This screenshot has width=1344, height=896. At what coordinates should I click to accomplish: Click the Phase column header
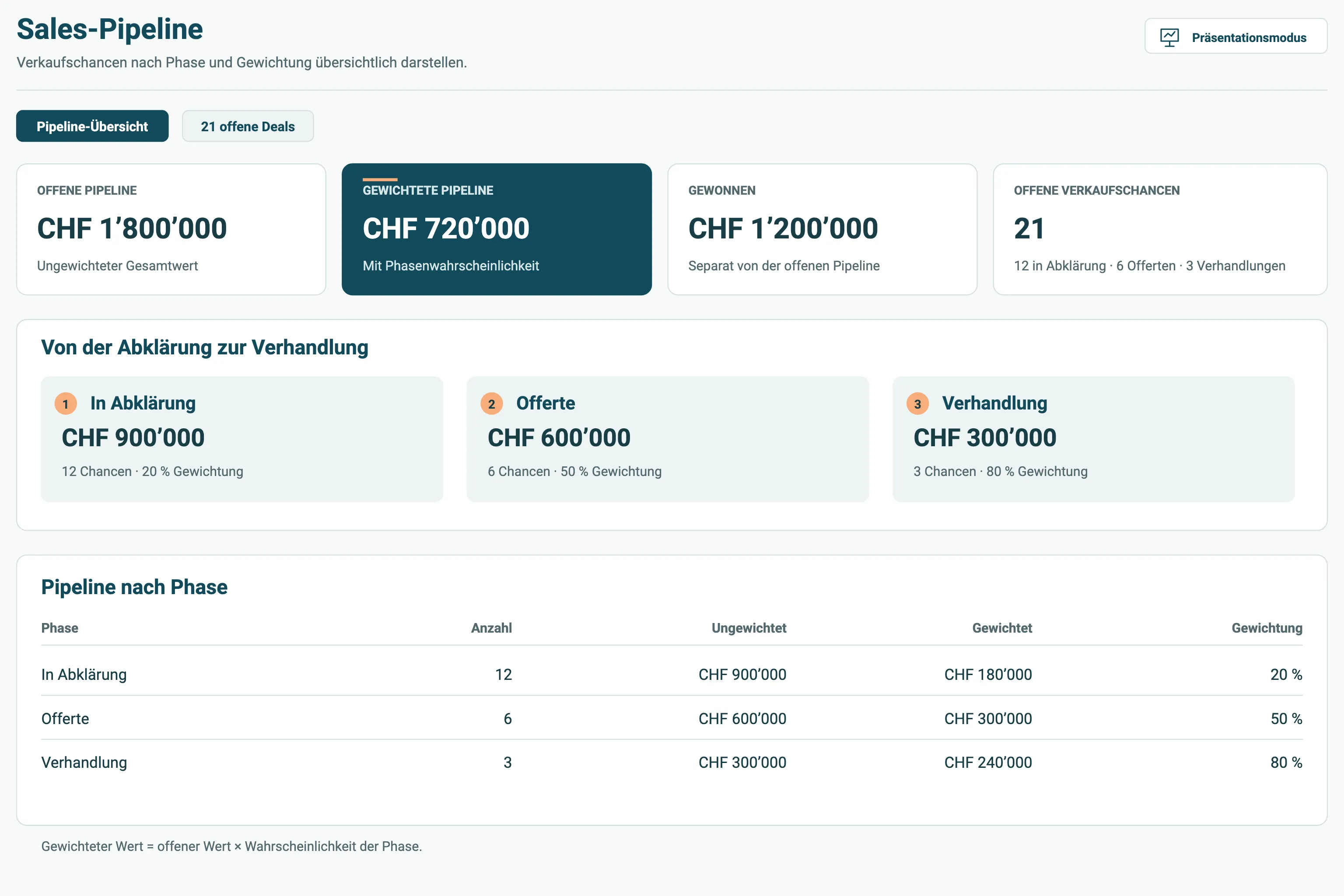tap(59, 628)
